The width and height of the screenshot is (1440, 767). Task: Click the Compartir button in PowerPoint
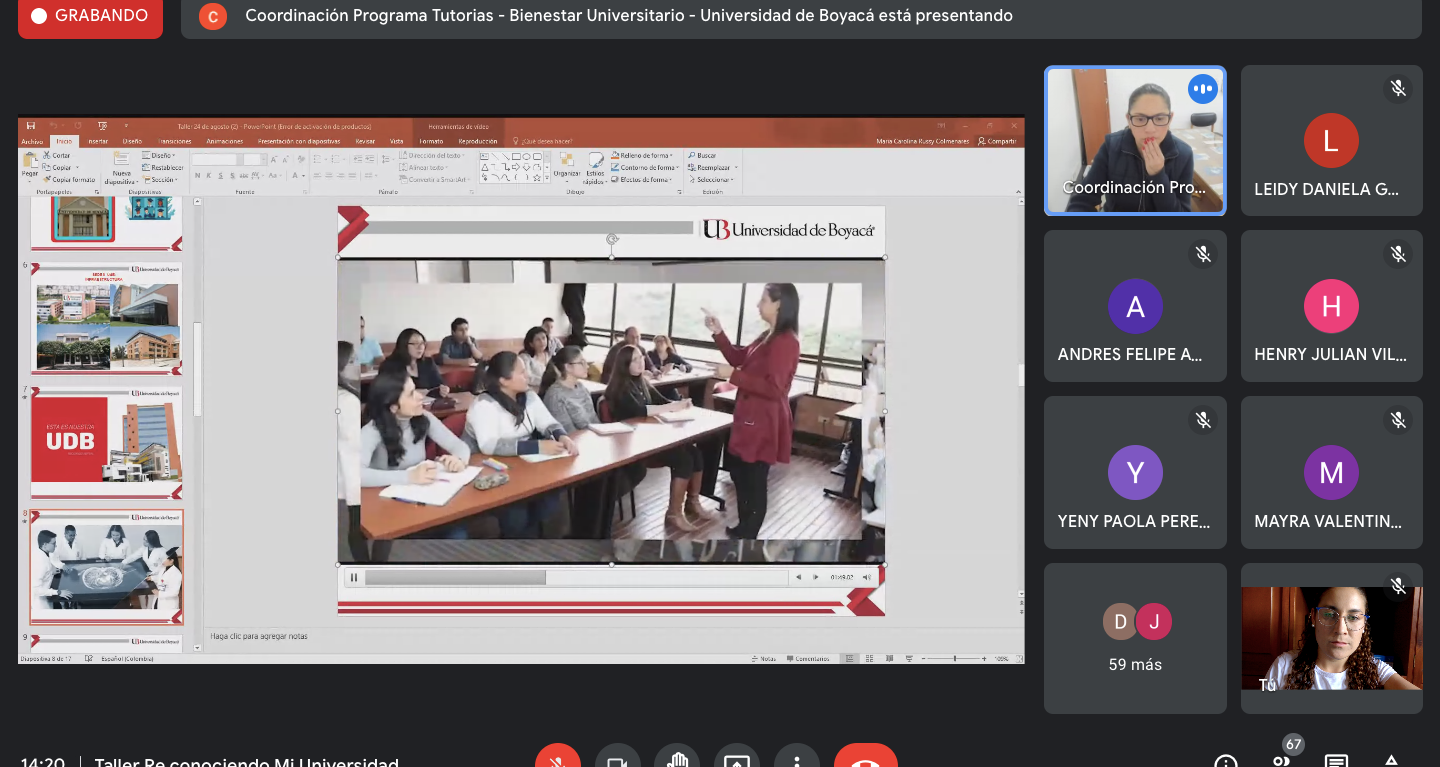[997, 141]
